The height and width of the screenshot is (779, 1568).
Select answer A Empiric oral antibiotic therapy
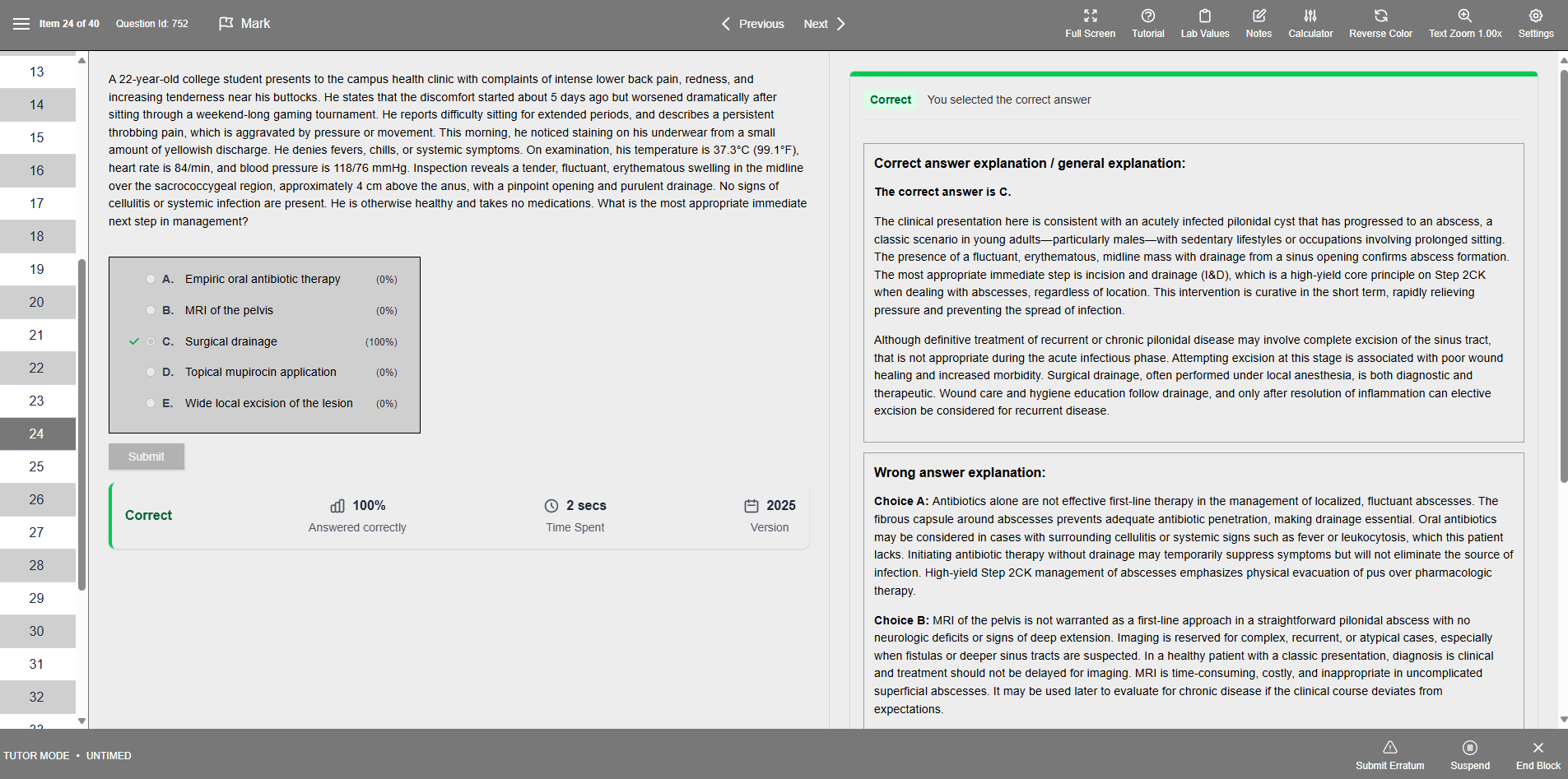(x=151, y=279)
